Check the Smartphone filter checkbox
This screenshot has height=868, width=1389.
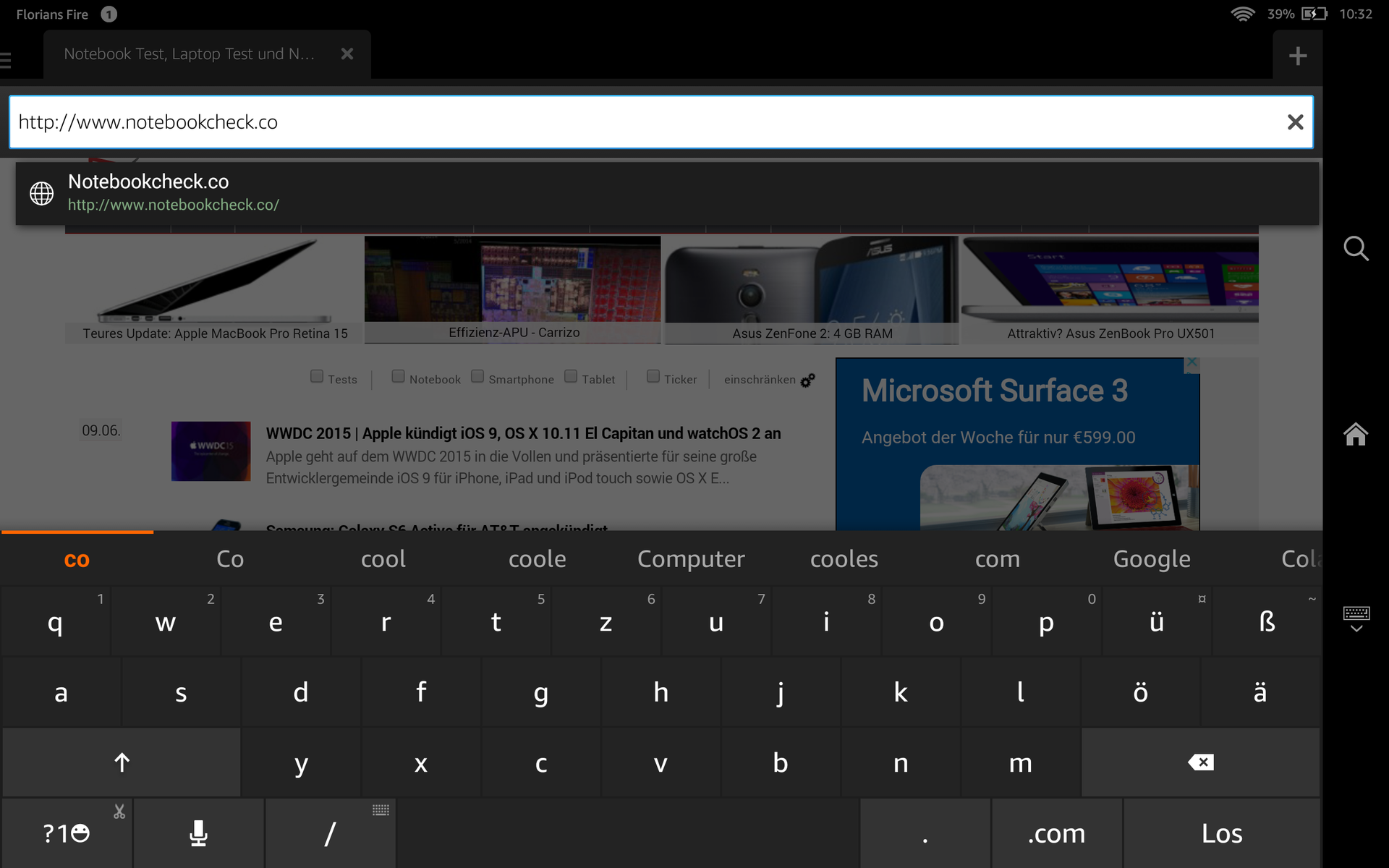click(477, 376)
